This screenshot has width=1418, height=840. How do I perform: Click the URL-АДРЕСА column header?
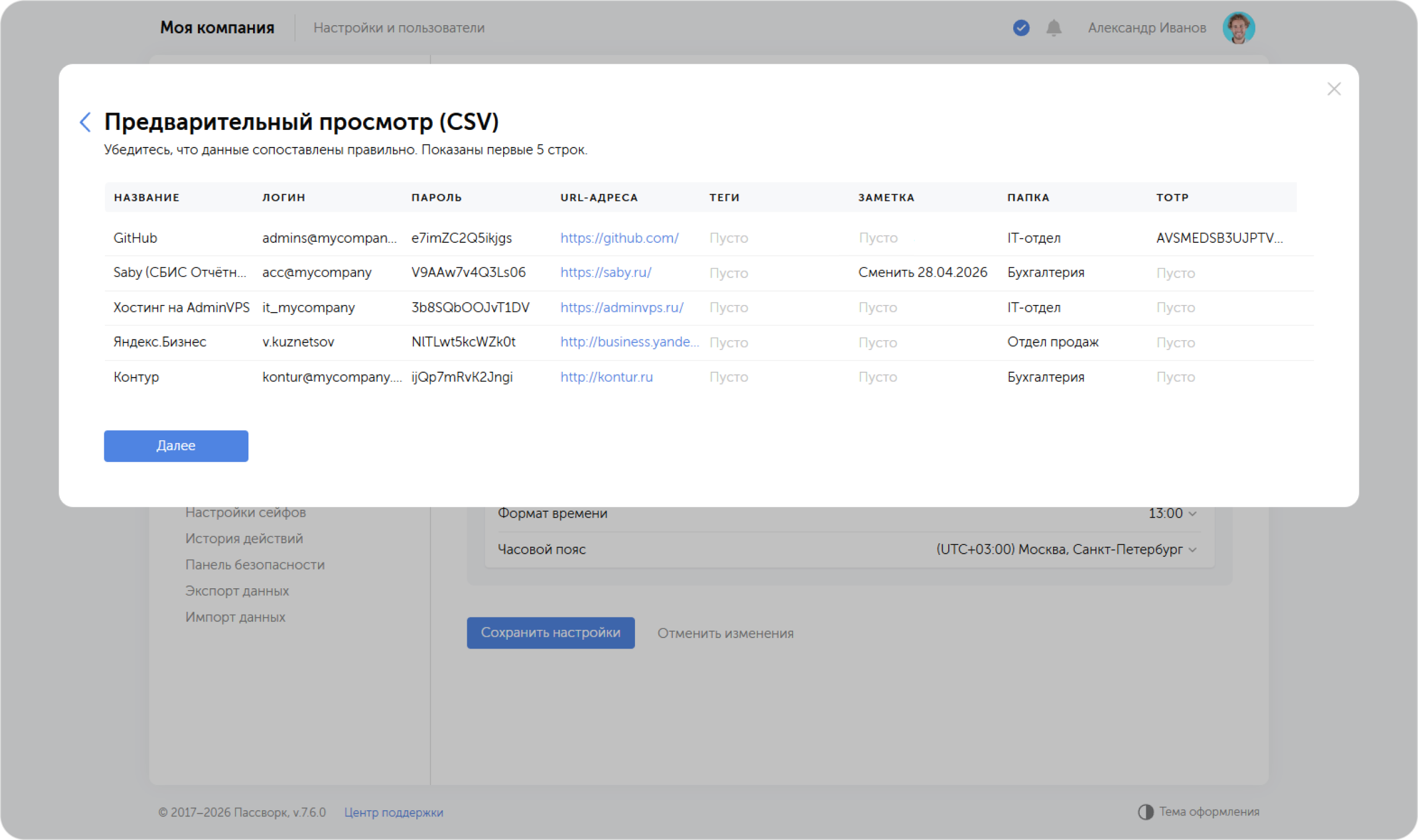pyautogui.click(x=599, y=198)
